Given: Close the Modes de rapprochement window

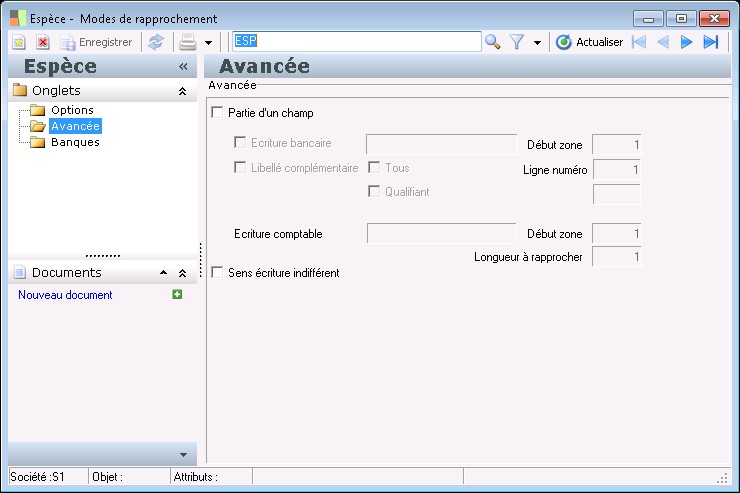Looking at the screenshot, I should click(x=715, y=19).
